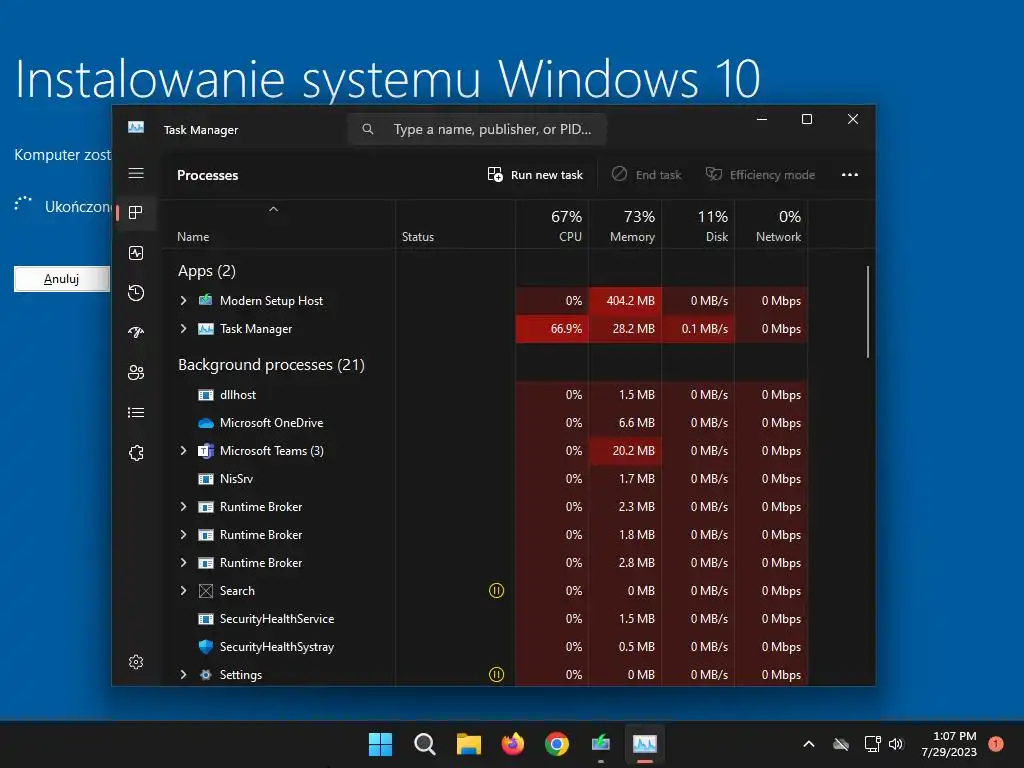Launch Firefox from the taskbar

pyautogui.click(x=513, y=744)
